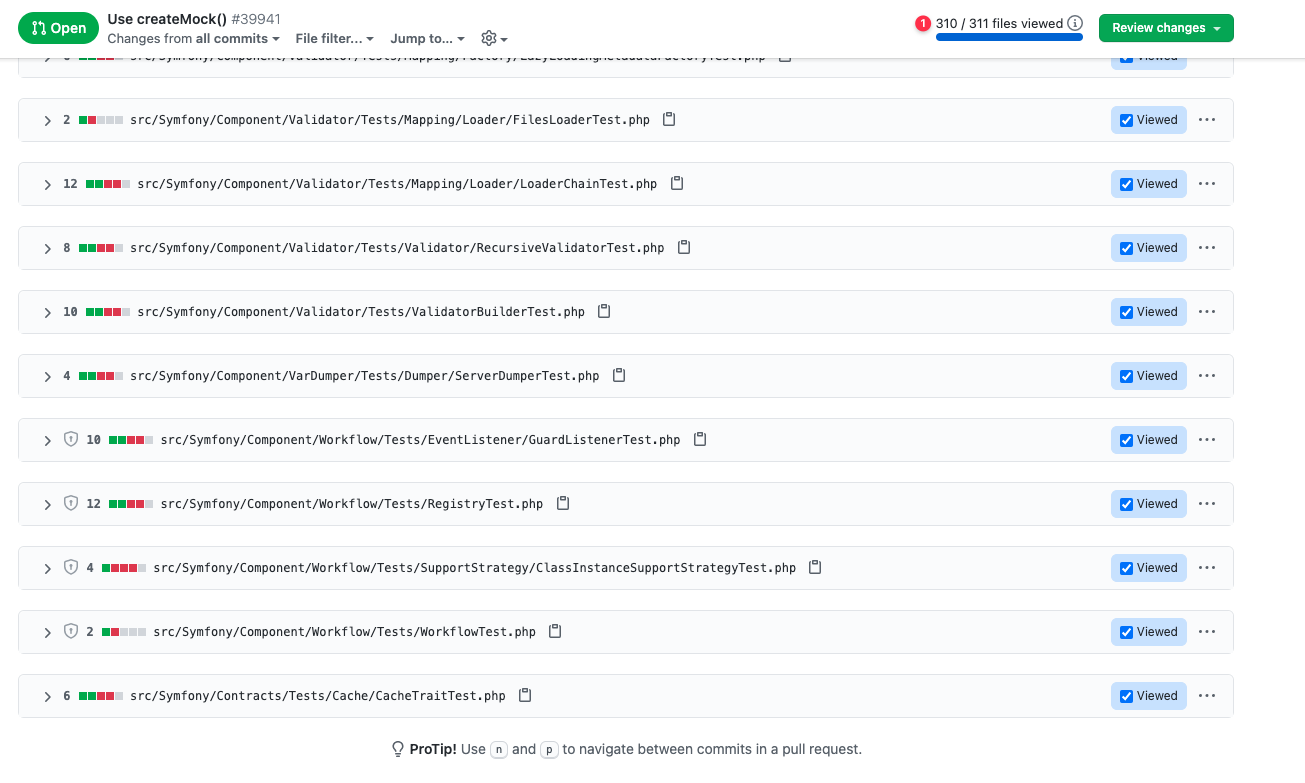Expand RecursiveValidatorTest.php diff
Image resolution: width=1305 pixels, height=783 pixels.
pyautogui.click(x=47, y=248)
